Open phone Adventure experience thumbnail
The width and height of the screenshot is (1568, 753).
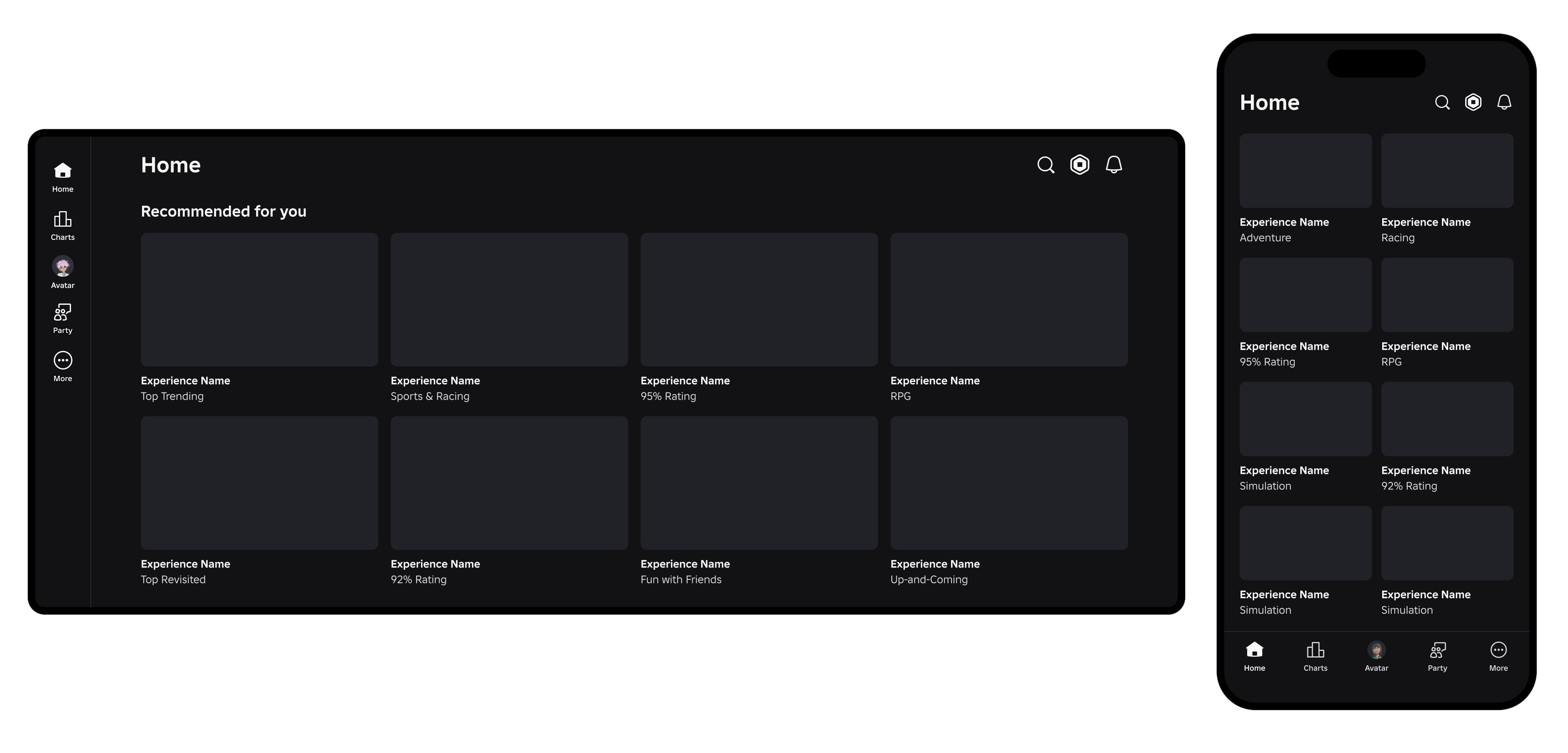tap(1306, 171)
